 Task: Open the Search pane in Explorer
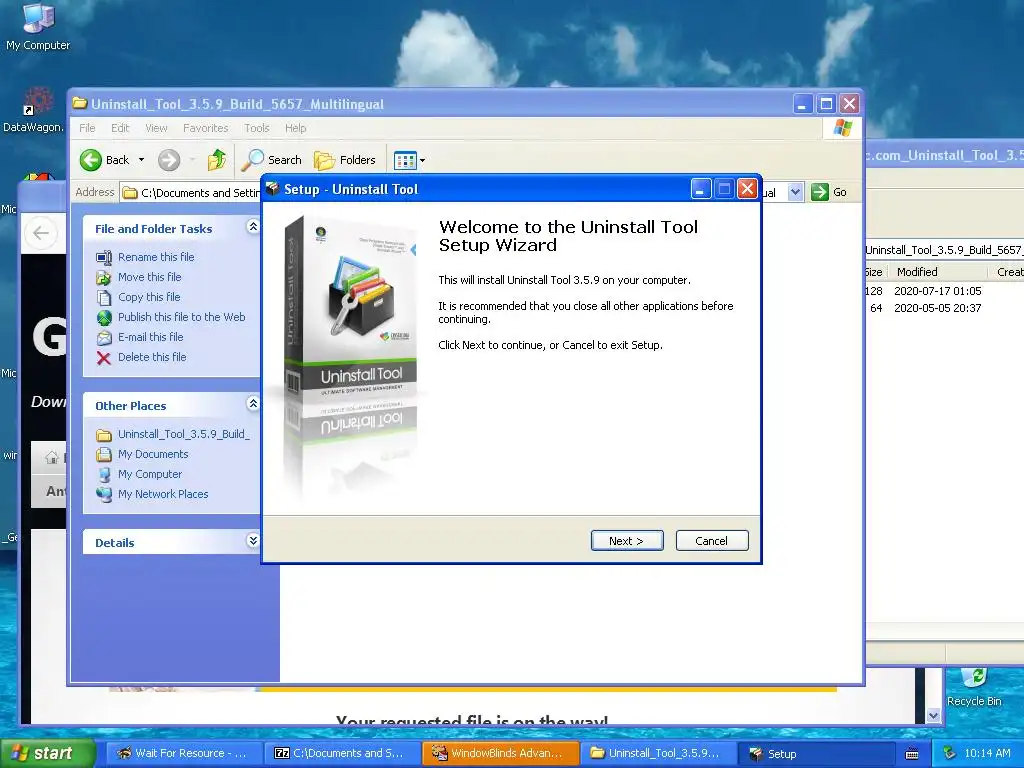tap(271, 160)
